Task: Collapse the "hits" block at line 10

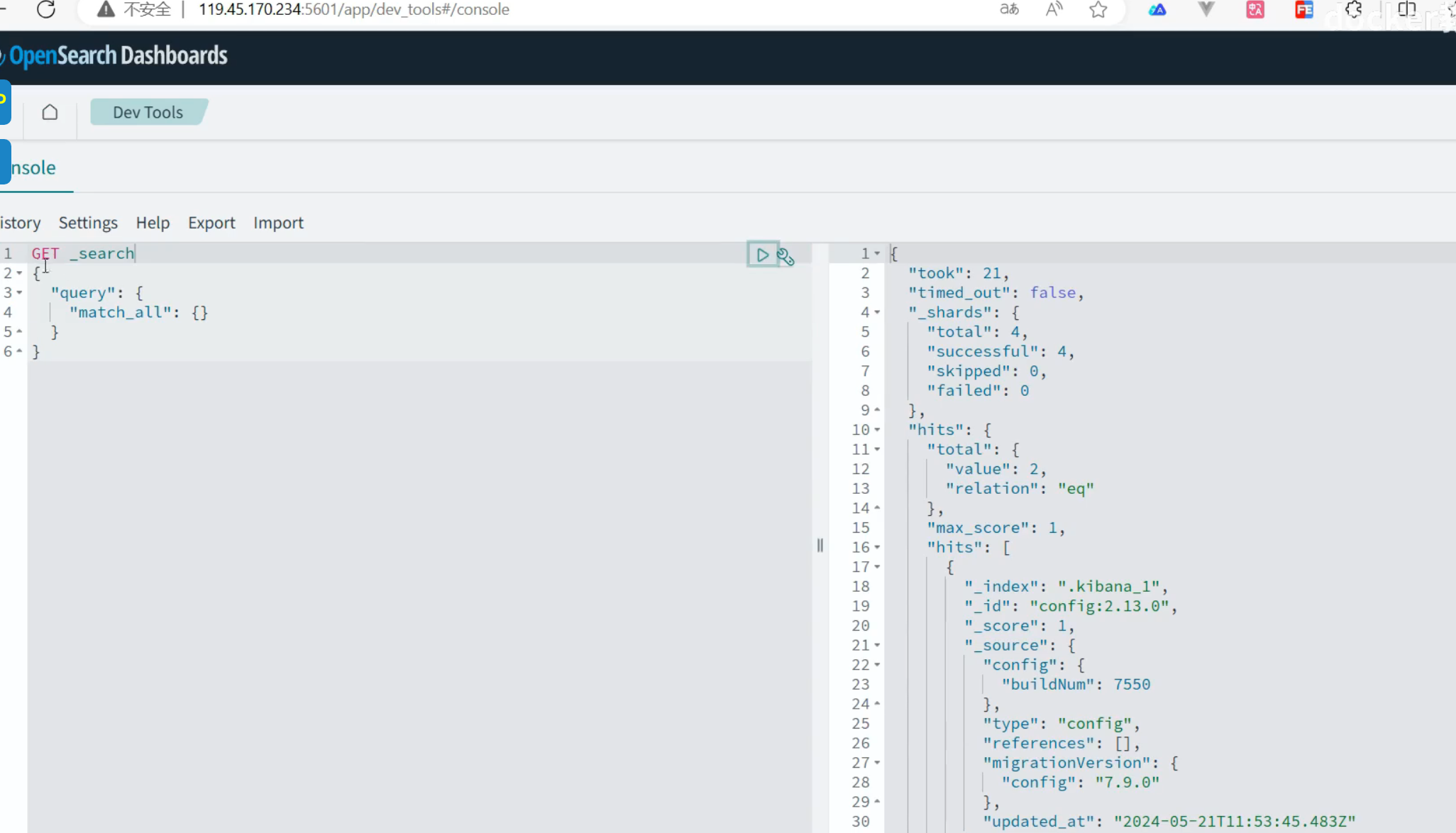Action: (878, 430)
